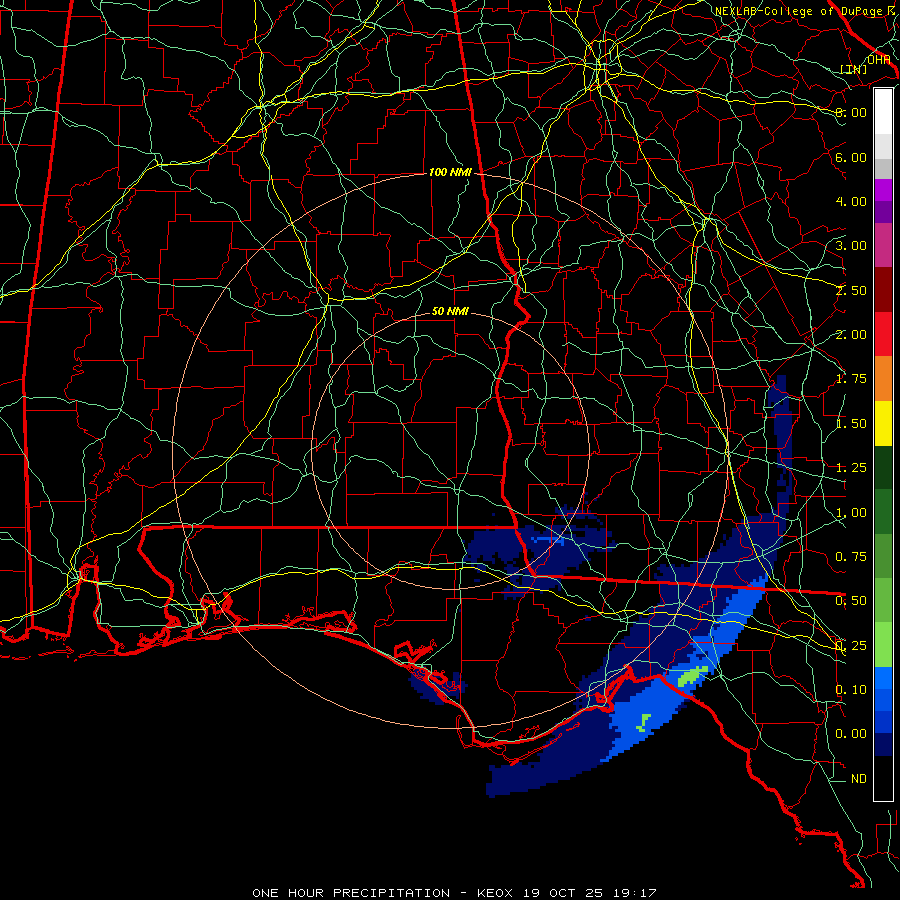The height and width of the screenshot is (900, 900).
Task: Pick the bright red legend swatch
Action: [x=883, y=334]
